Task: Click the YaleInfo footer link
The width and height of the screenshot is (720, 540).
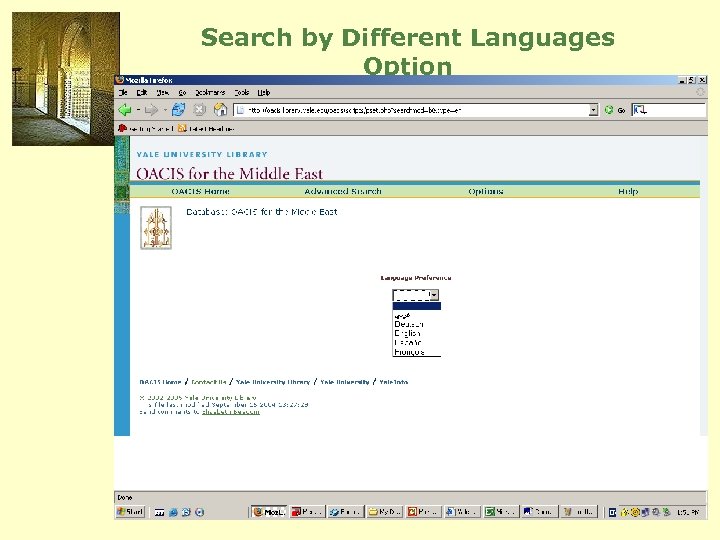Action: point(394,382)
